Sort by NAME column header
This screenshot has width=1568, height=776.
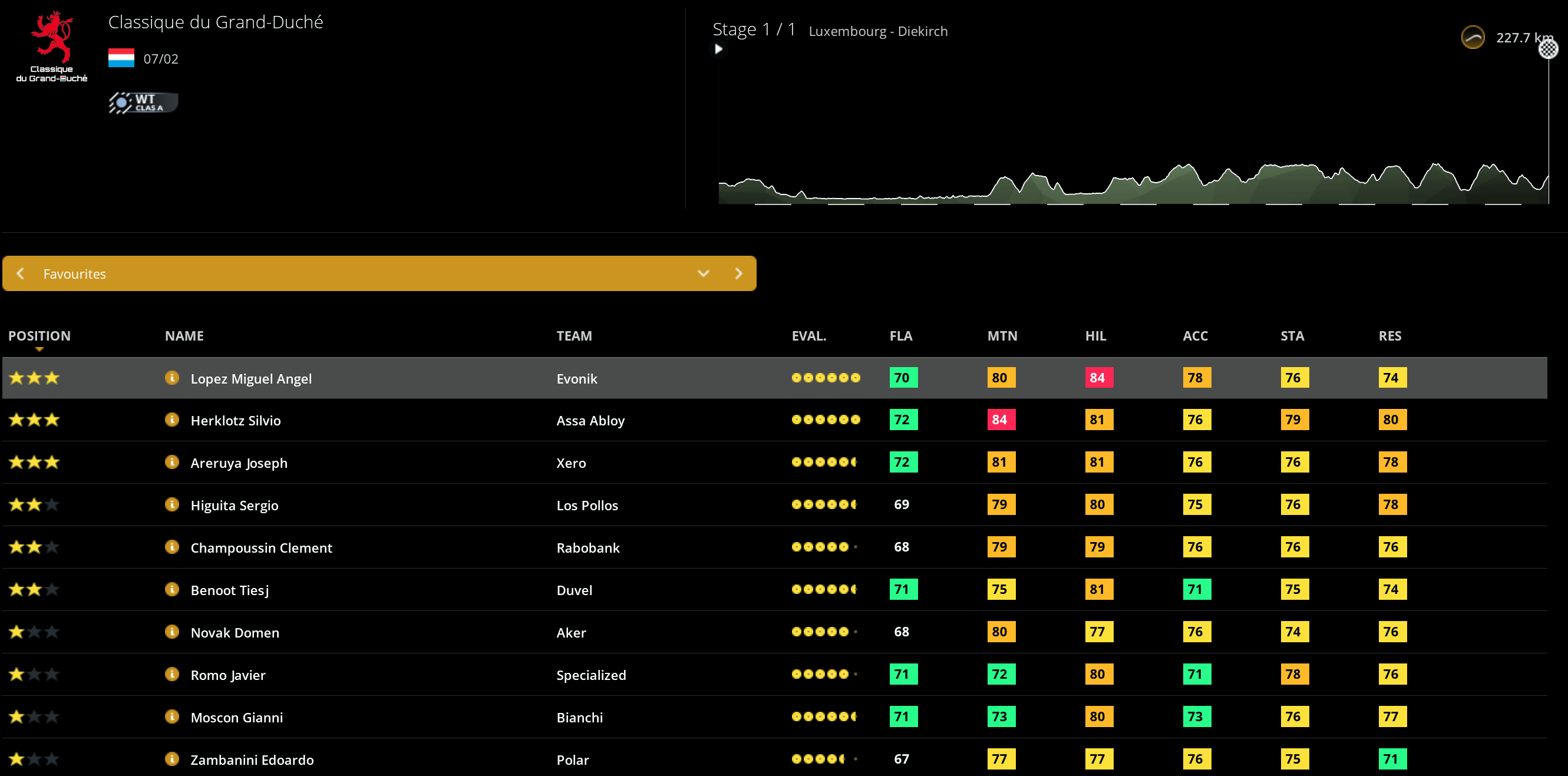[184, 336]
